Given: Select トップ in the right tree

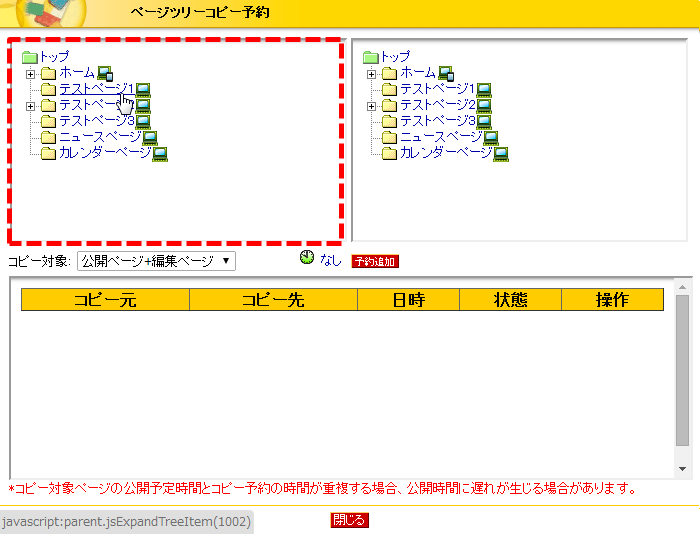Looking at the screenshot, I should pos(396,56).
